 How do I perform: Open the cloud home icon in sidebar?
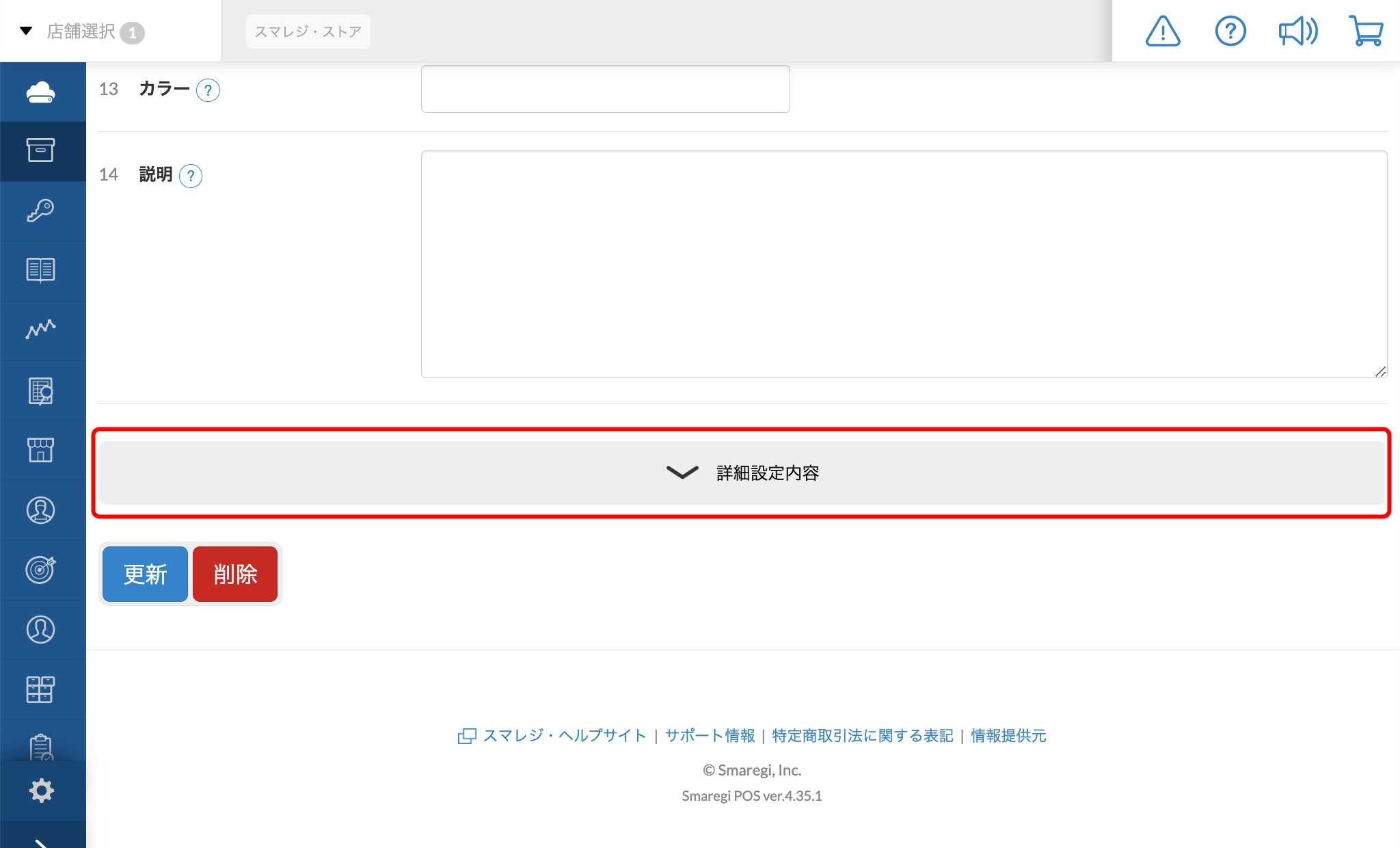point(41,92)
